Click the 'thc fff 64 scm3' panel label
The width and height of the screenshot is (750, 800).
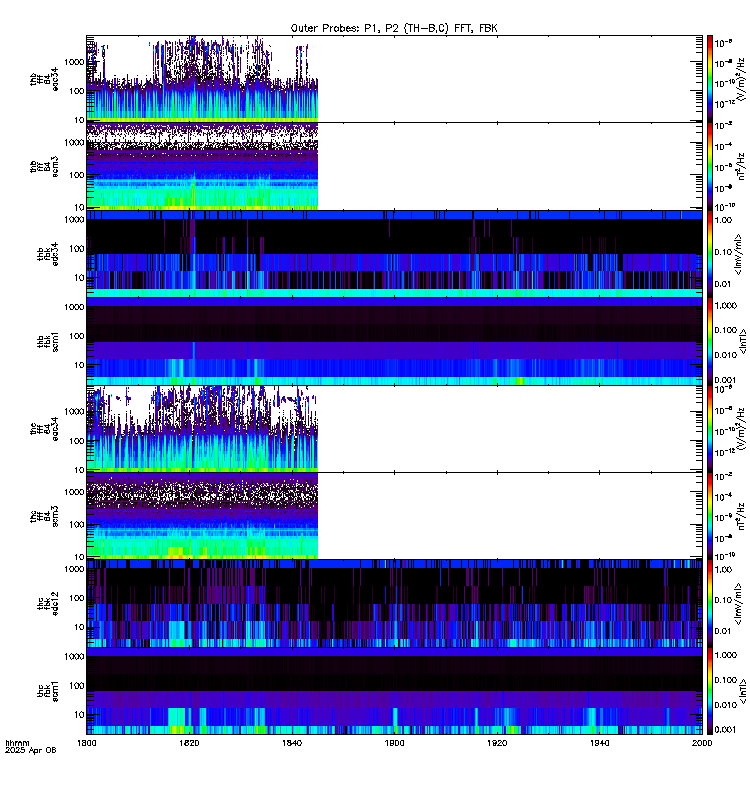pyautogui.click(x=44, y=516)
